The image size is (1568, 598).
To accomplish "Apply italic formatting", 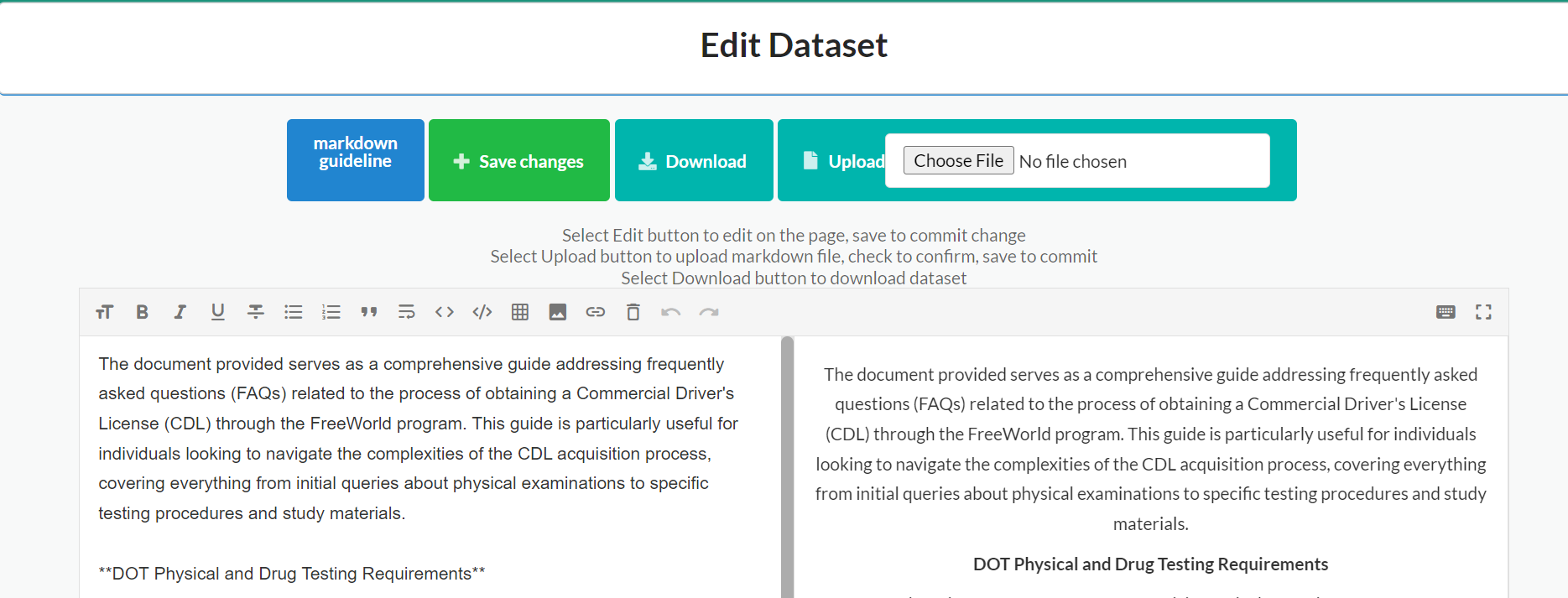I will (180, 312).
